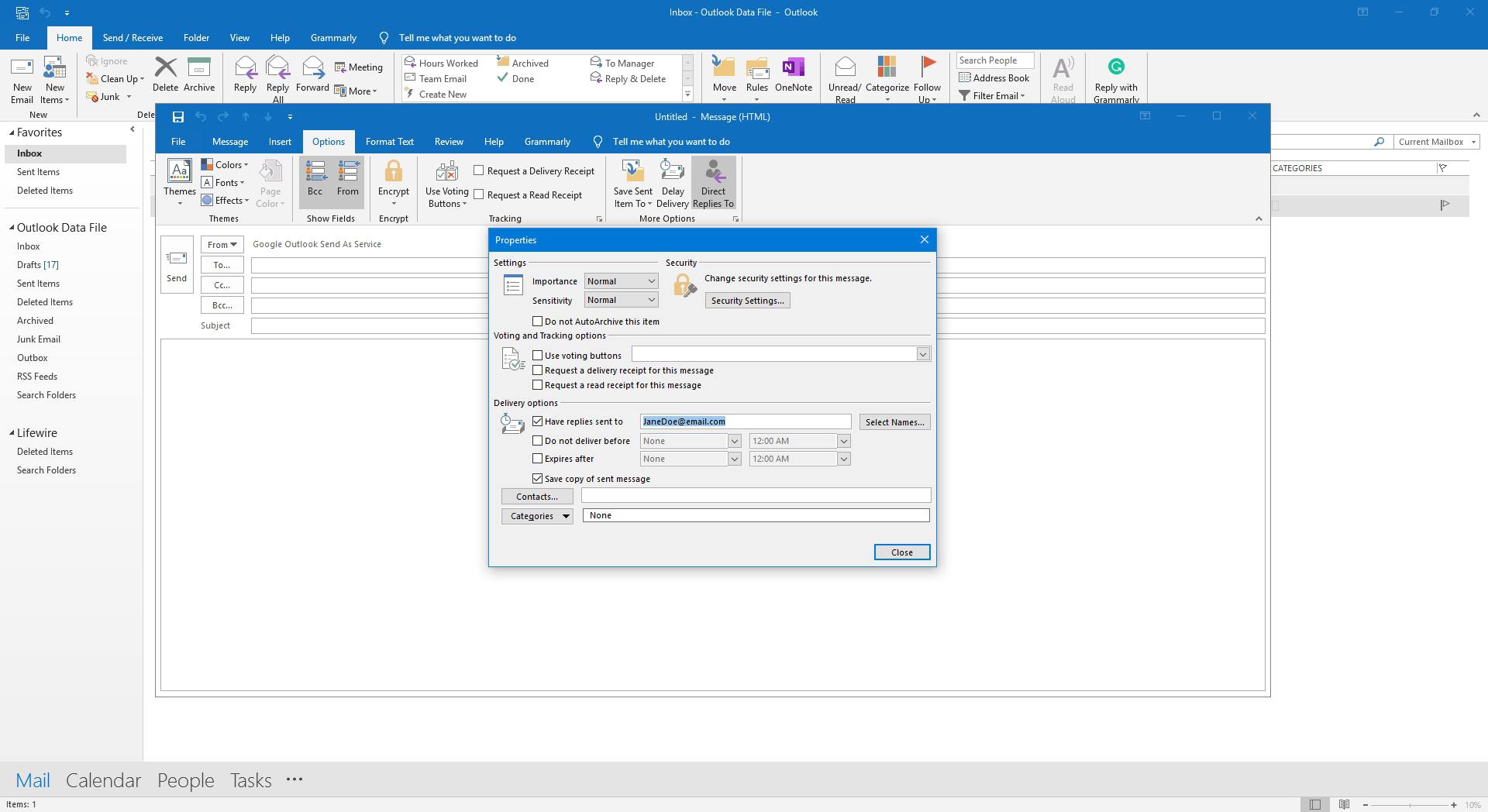Enable Do not deliver before checkbox

pyautogui.click(x=537, y=440)
